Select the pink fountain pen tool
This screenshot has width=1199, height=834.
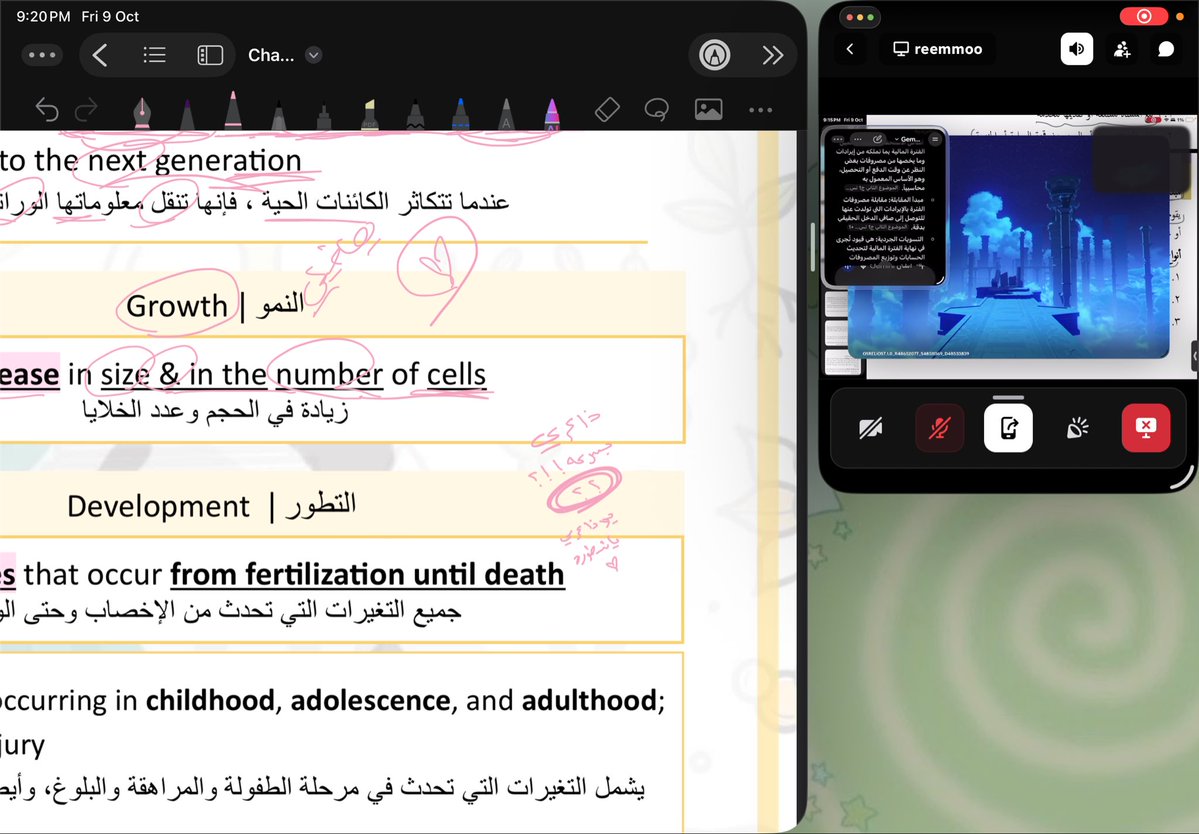(x=141, y=112)
